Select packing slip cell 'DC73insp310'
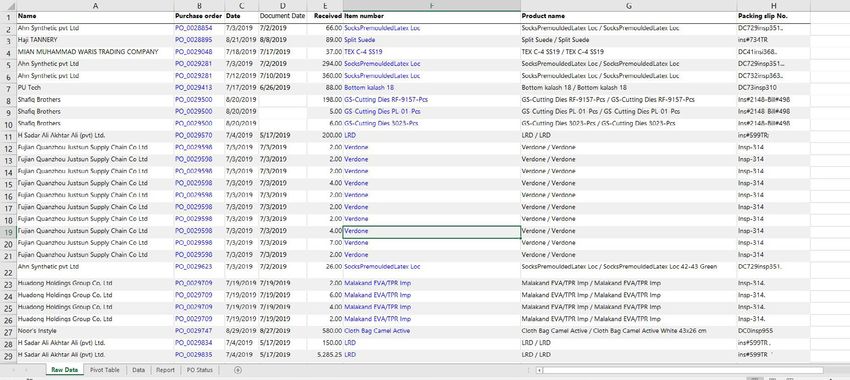The width and height of the screenshot is (850, 380). (x=774, y=87)
